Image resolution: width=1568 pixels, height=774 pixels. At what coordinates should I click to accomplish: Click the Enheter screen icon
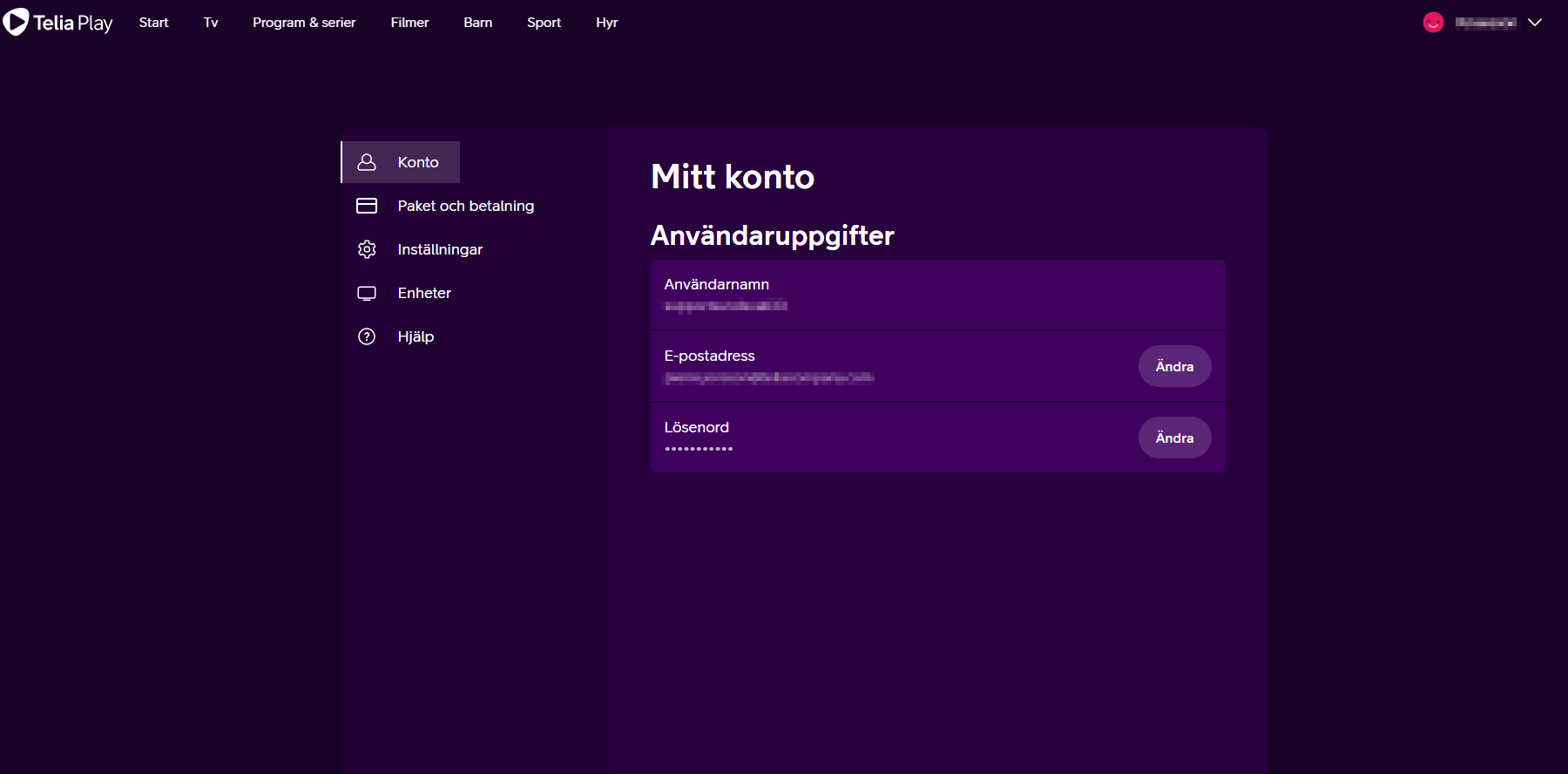(x=367, y=293)
